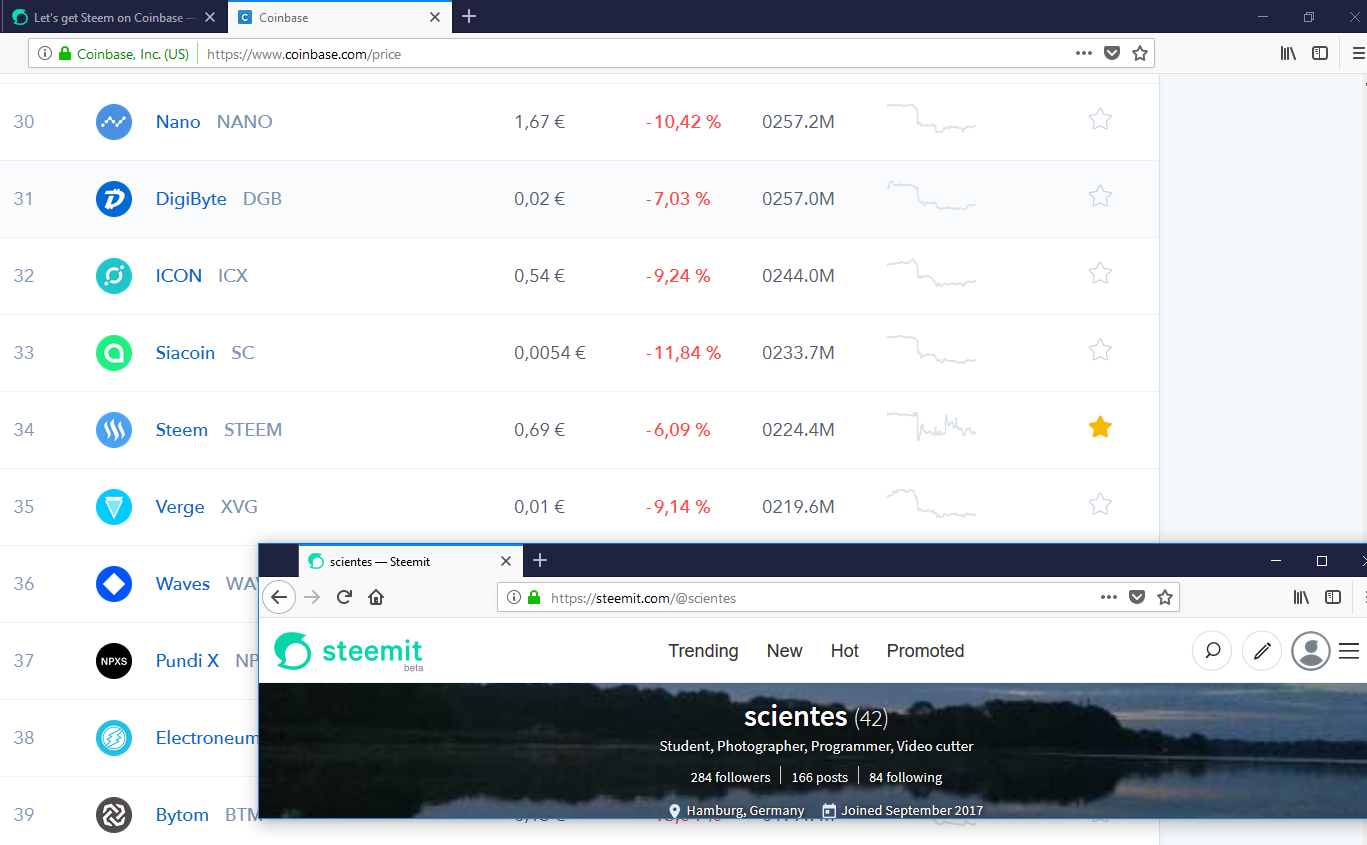
Task: Favorite Verge with its star
Action: tap(1100, 505)
